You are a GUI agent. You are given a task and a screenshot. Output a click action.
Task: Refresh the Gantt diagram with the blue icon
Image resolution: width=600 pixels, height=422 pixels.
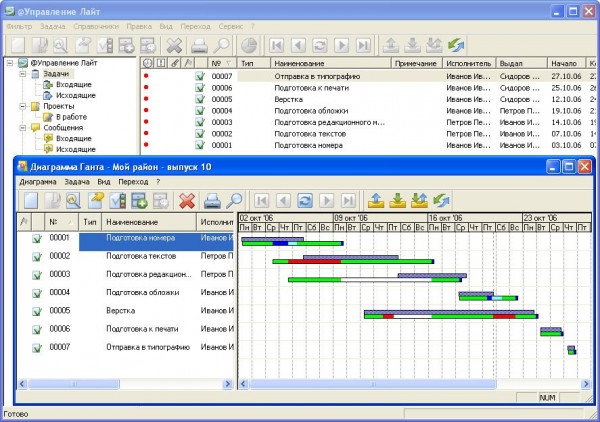click(305, 200)
